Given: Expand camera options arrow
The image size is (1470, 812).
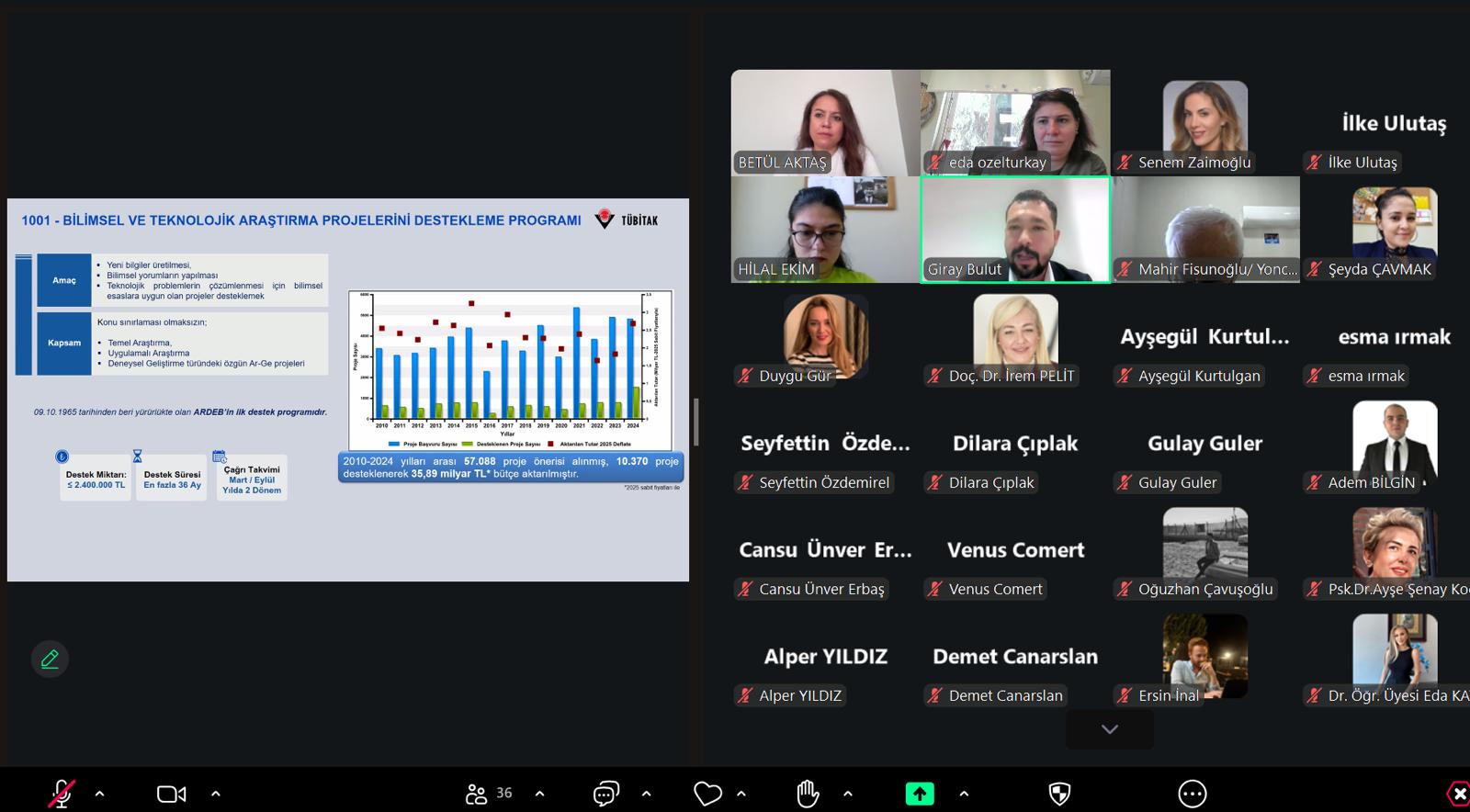Looking at the screenshot, I should pyautogui.click(x=216, y=794).
